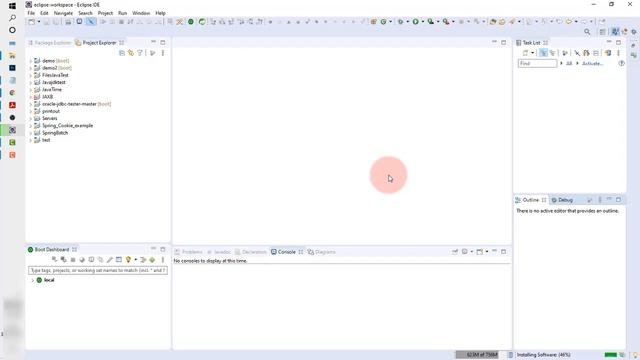Collapse All in Project Explorer toolbar

[x=122, y=53]
